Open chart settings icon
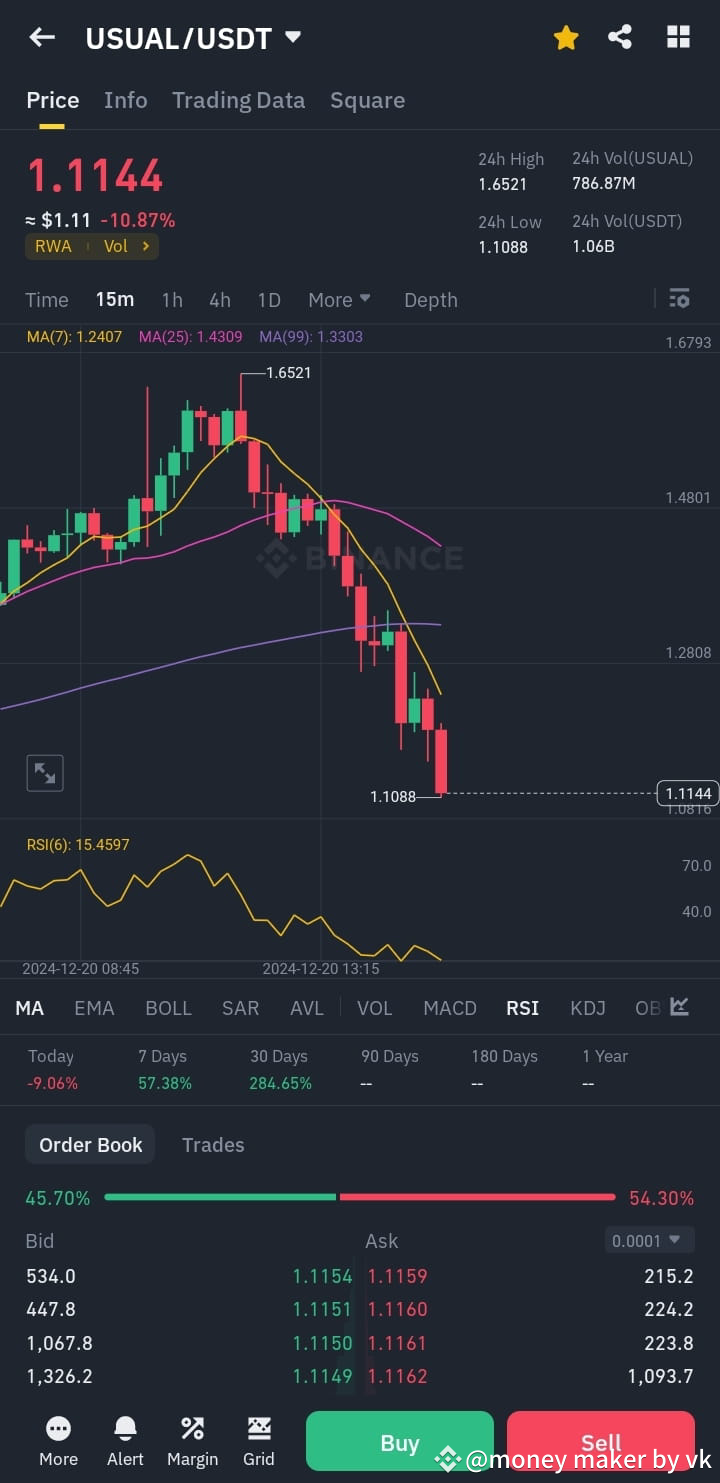 (679, 298)
